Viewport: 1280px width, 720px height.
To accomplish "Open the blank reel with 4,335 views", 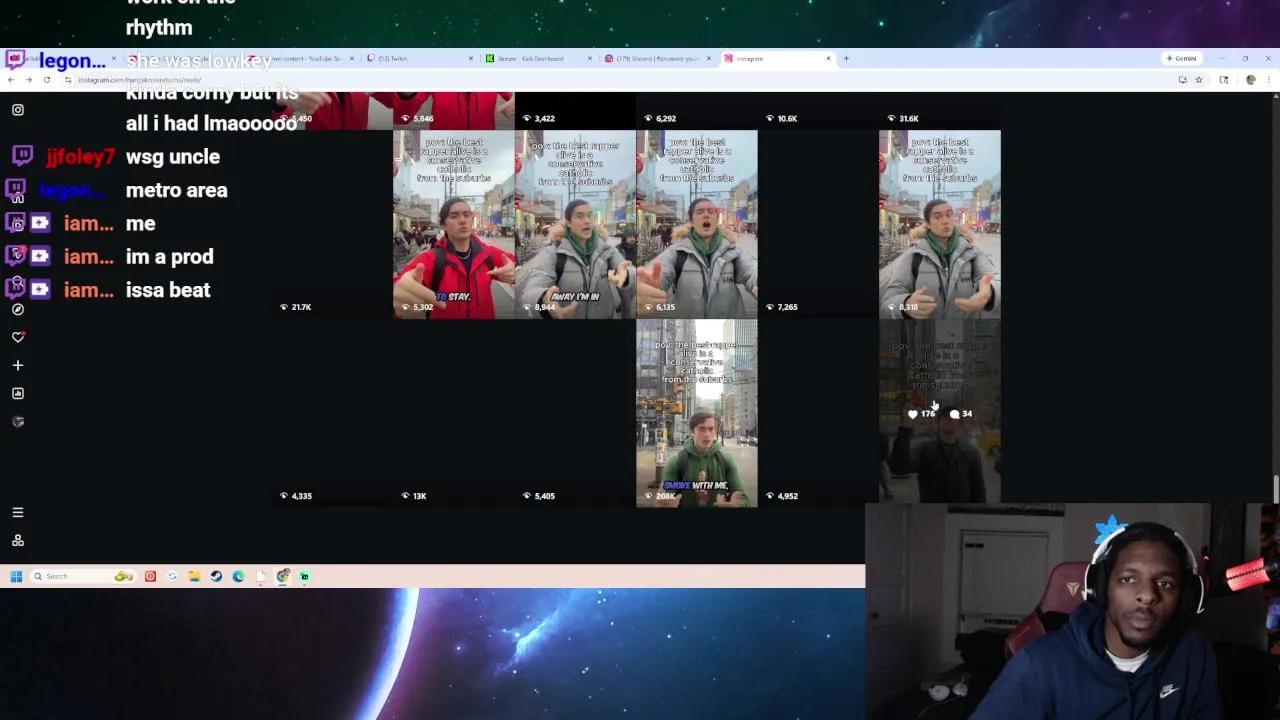I will [x=332, y=413].
